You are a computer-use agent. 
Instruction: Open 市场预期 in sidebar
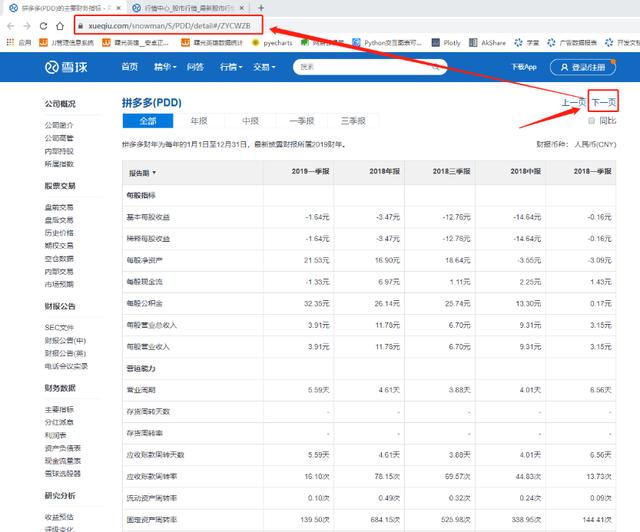pos(59,284)
